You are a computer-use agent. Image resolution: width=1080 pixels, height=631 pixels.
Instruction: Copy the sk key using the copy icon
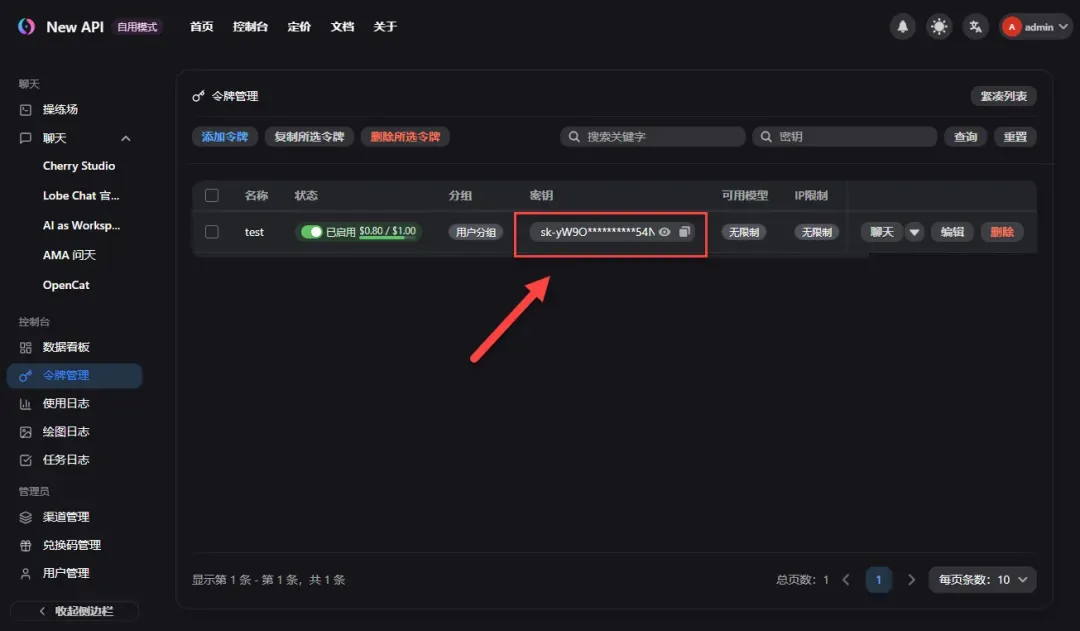[x=684, y=231]
